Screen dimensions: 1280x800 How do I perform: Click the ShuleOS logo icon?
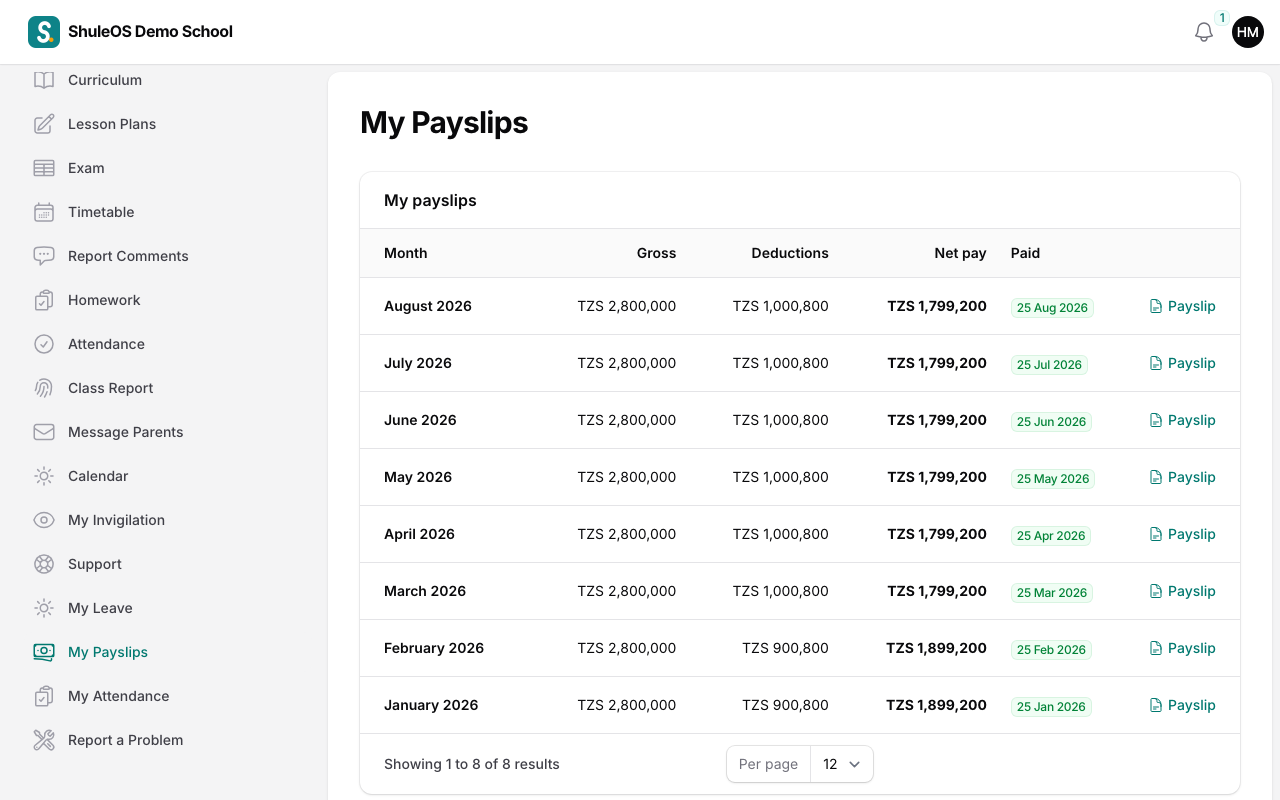[x=44, y=32]
